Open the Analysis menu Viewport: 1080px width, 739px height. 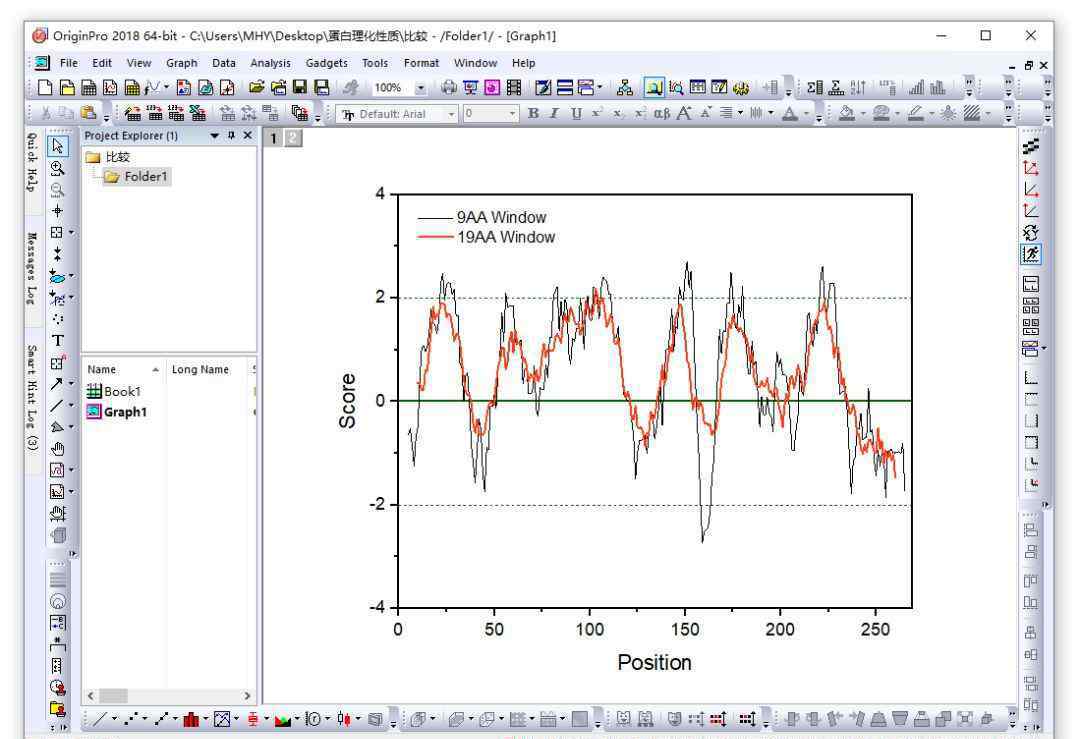click(x=271, y=63)
